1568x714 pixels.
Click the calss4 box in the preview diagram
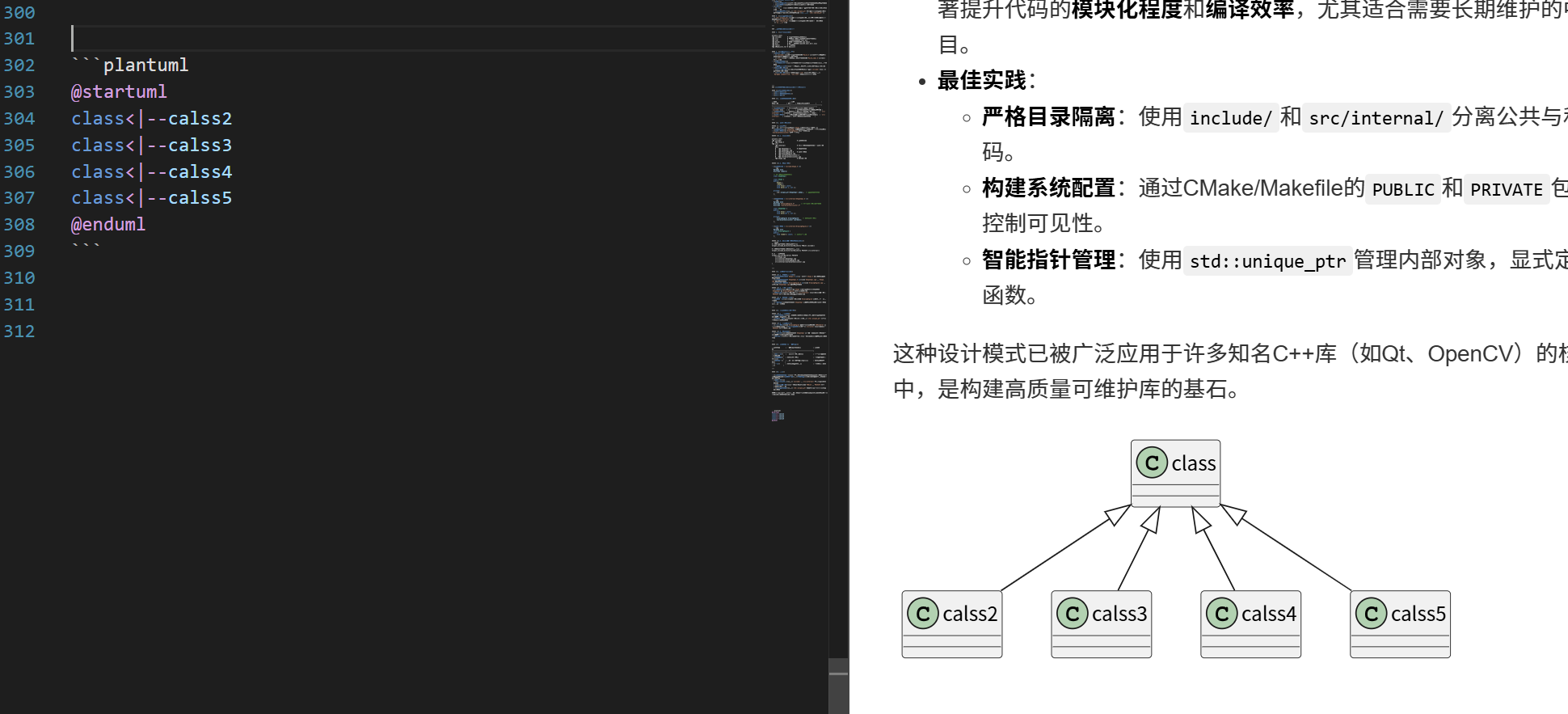coord(1251,623)
